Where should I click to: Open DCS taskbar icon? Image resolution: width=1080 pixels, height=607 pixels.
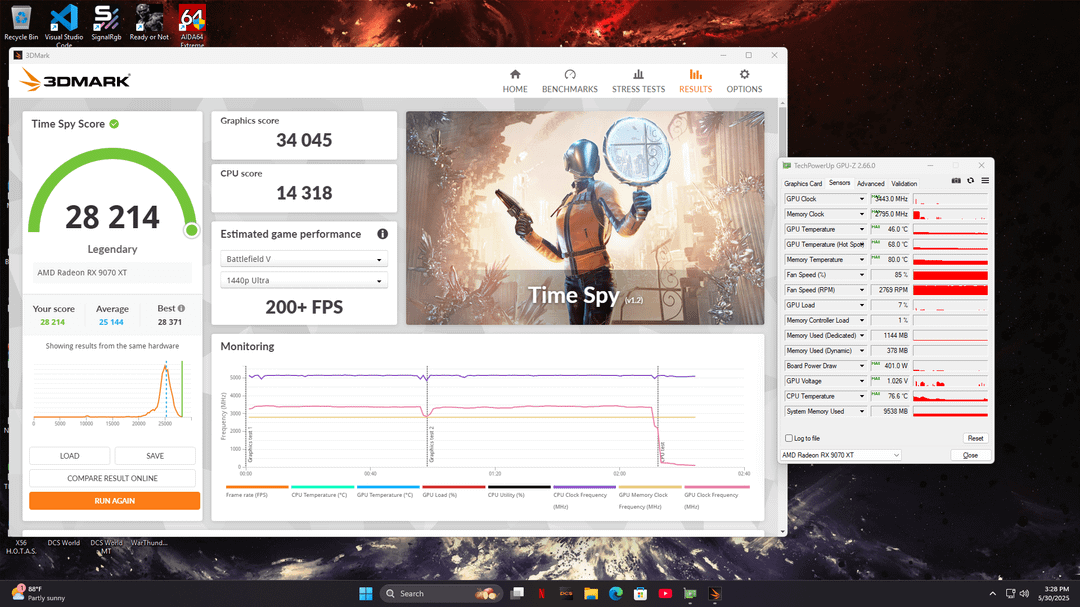(x=566, y=593)
